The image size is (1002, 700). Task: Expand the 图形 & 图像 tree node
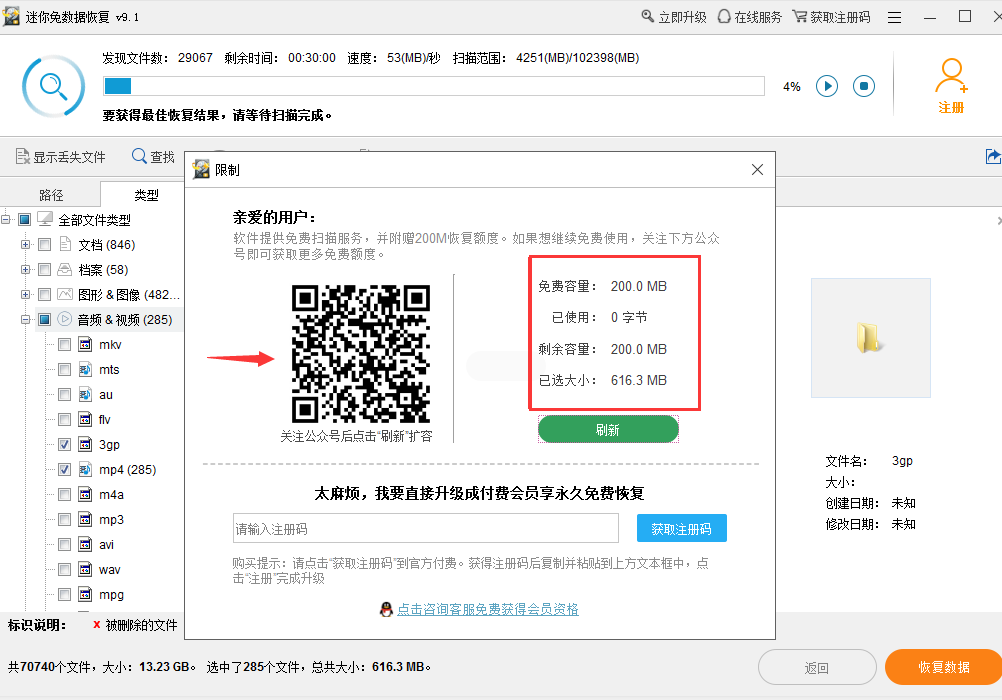(25, 294)
